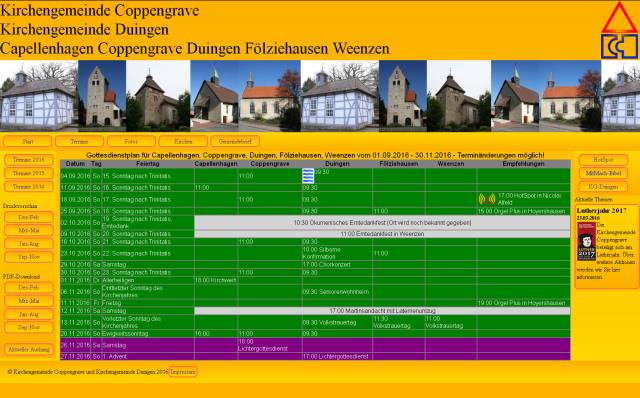Viewport: 640px width, 398px height.
Task: Click the date 04.09.2016
Action: 76,176
